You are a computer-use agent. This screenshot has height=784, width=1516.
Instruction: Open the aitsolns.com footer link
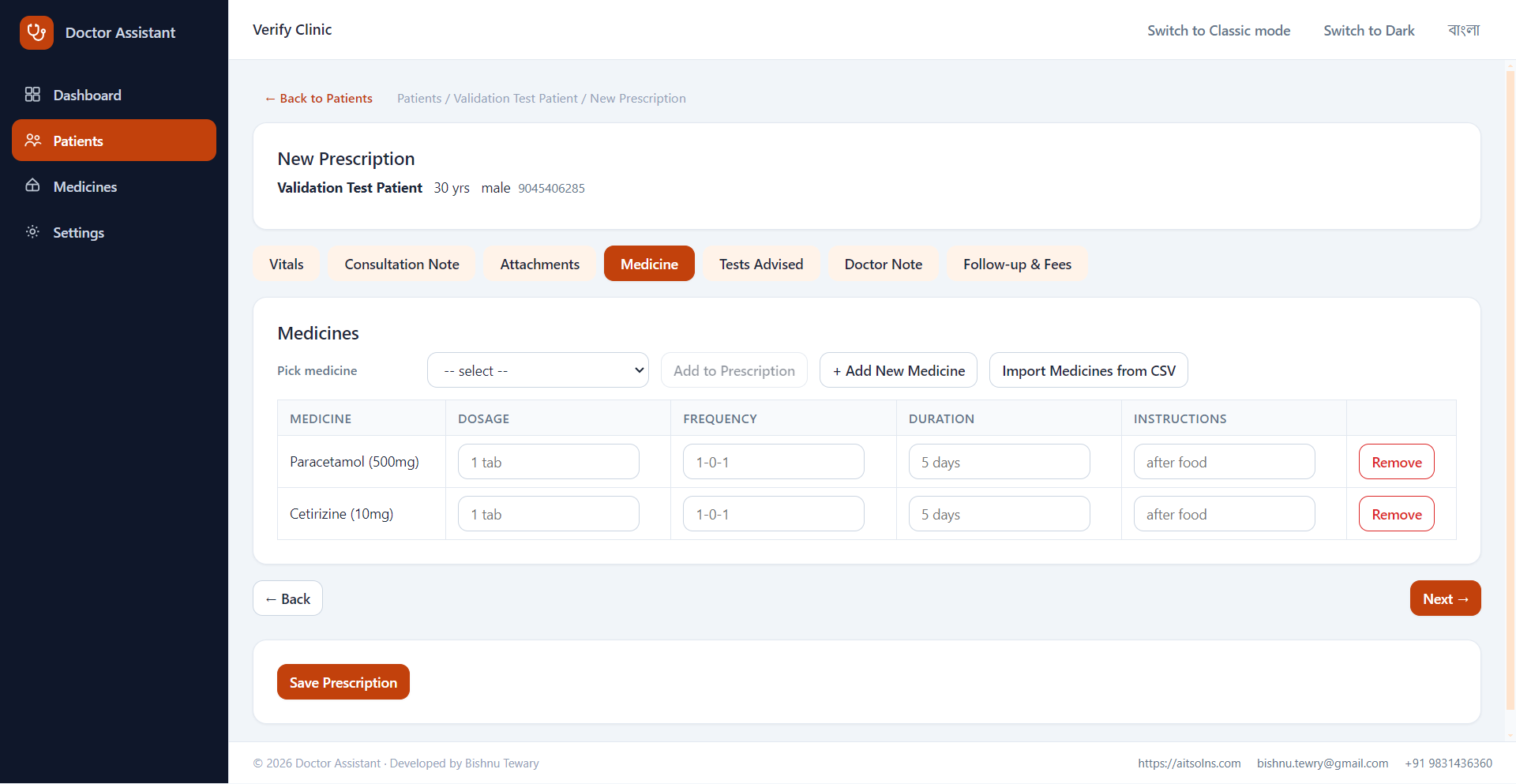[x=1189, y=763]
